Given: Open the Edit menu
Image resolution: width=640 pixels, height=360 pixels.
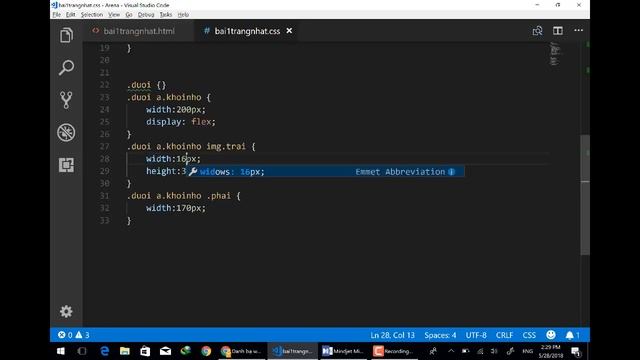Looking at the screenshot, I should [x=71, y=15].
